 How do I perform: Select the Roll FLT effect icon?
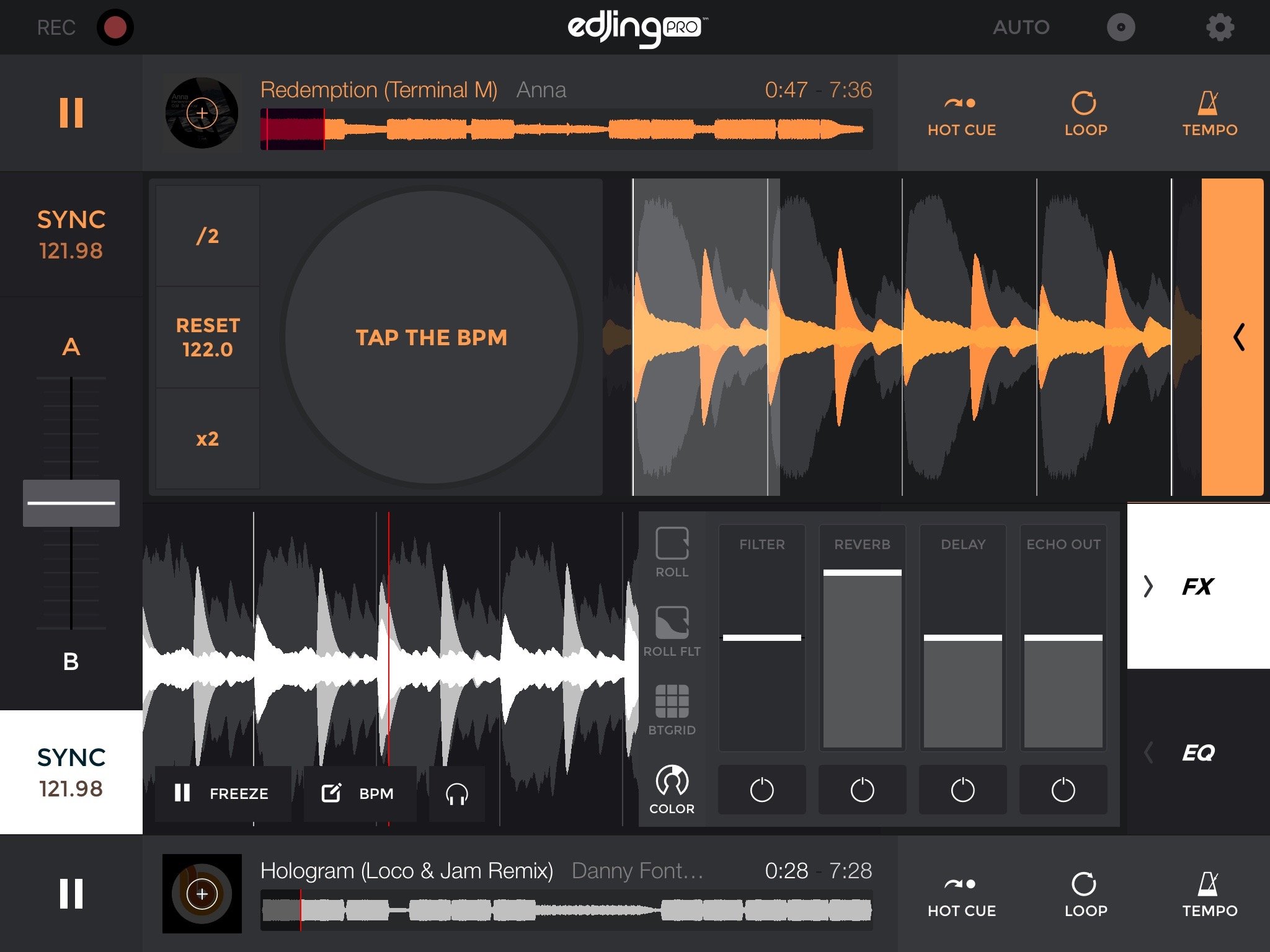pyautogui.click(x=672, y=631)
